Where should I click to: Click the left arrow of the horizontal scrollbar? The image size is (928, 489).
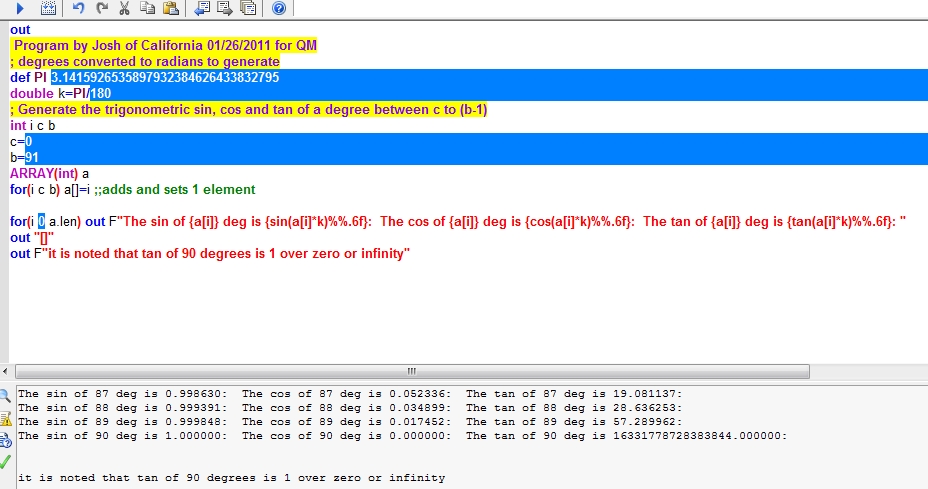[x=7, y=371]
